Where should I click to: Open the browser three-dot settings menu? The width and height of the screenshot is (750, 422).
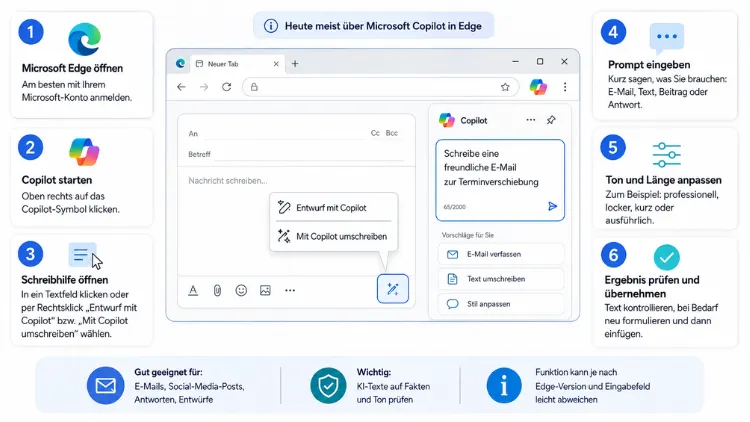(565, 87)
